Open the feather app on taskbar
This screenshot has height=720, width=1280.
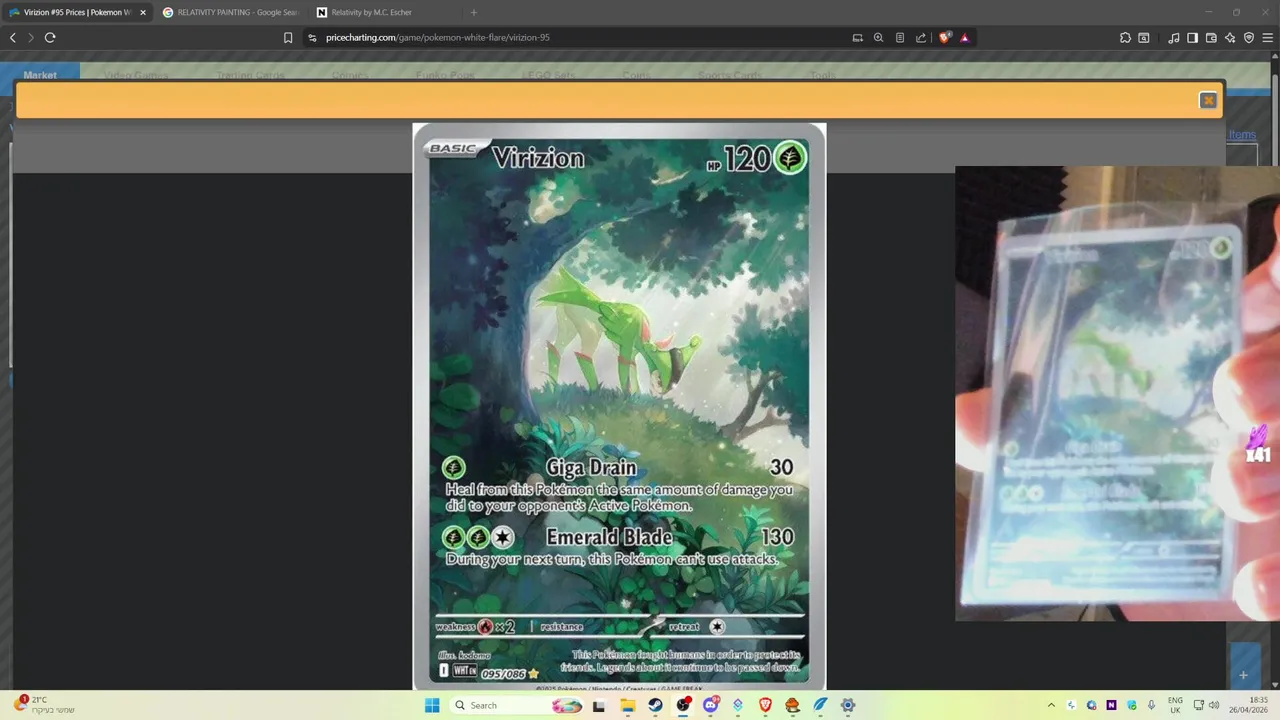820,705
